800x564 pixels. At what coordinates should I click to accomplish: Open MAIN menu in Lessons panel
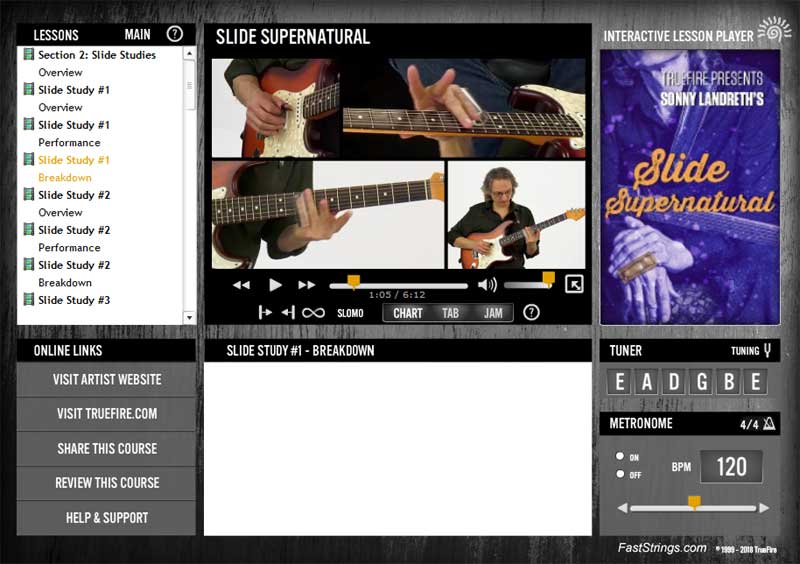[x=137, y=35]
